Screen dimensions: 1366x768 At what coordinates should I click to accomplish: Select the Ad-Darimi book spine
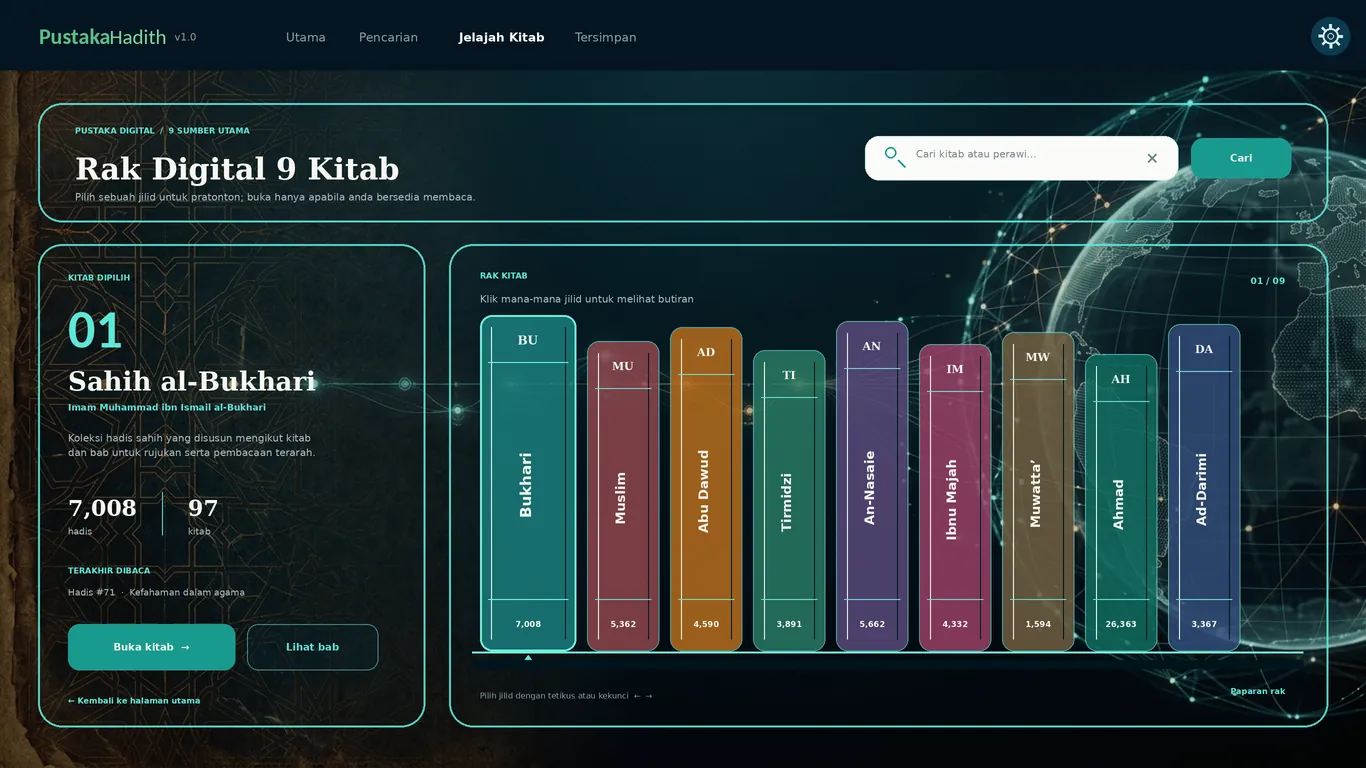click(x=1204, y=487)
